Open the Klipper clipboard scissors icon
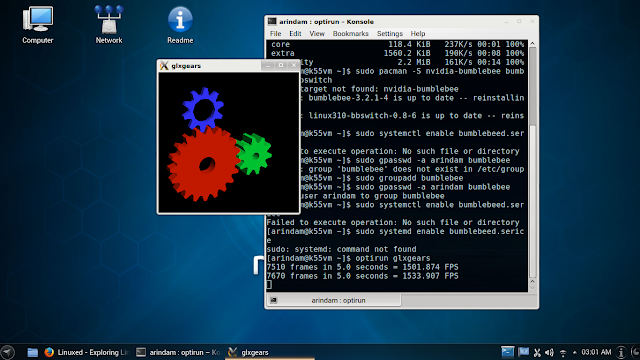The width and height of the screenshot is (640, 360). coord(537,352)
